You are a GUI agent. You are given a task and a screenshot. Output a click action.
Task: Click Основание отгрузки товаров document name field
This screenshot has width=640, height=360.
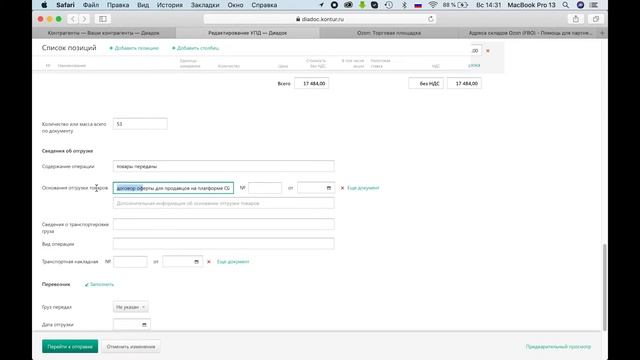(x=173, y=188)
